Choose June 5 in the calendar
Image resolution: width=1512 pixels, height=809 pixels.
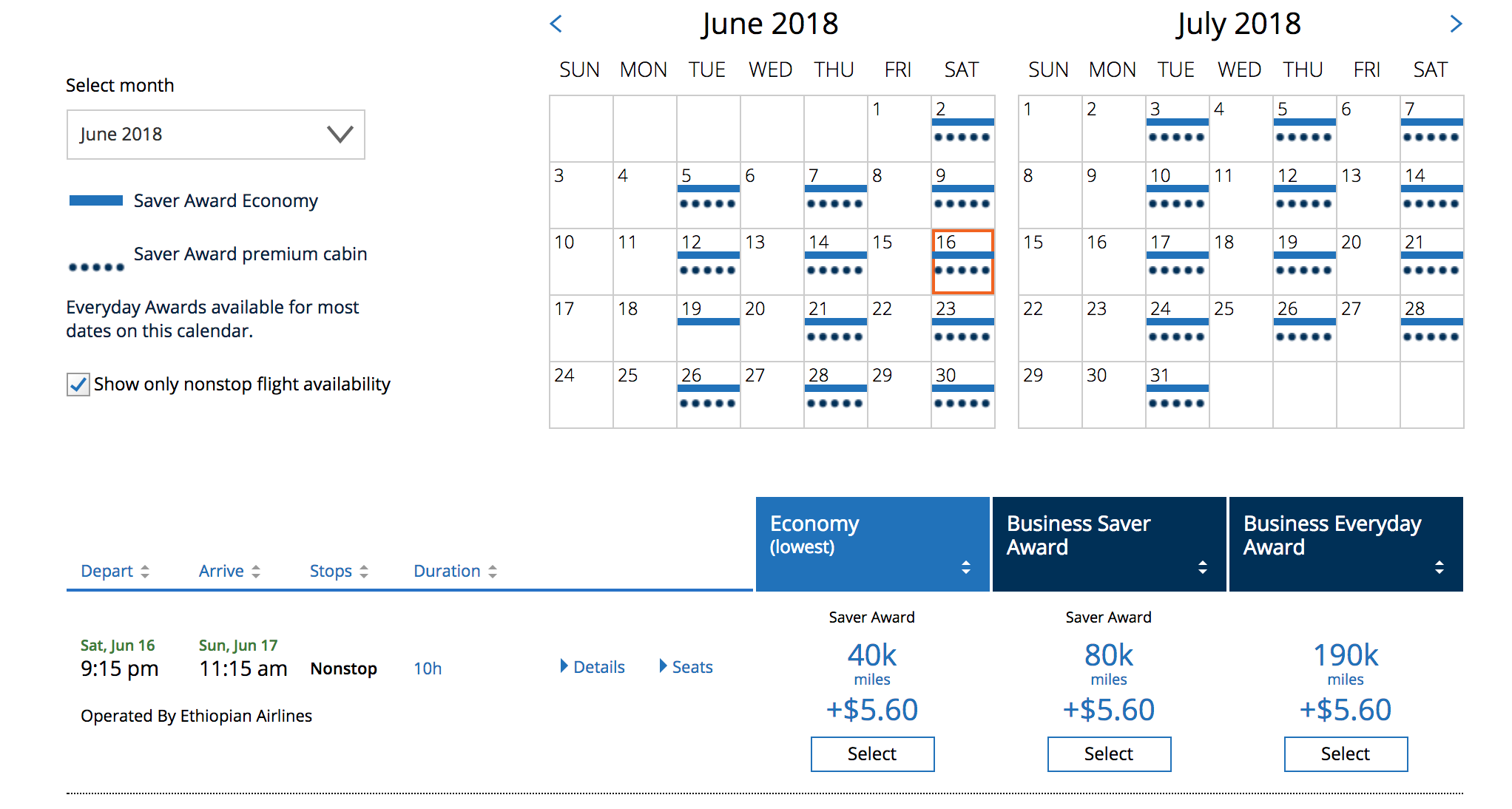[707, 194]
